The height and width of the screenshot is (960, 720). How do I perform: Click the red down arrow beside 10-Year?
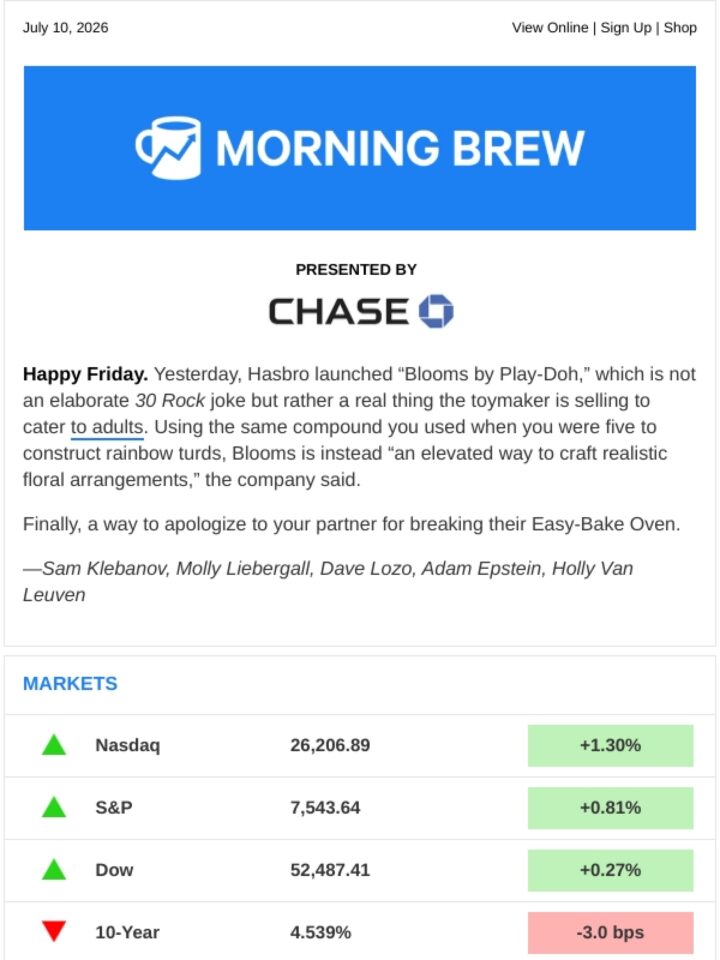pos(54,931)
